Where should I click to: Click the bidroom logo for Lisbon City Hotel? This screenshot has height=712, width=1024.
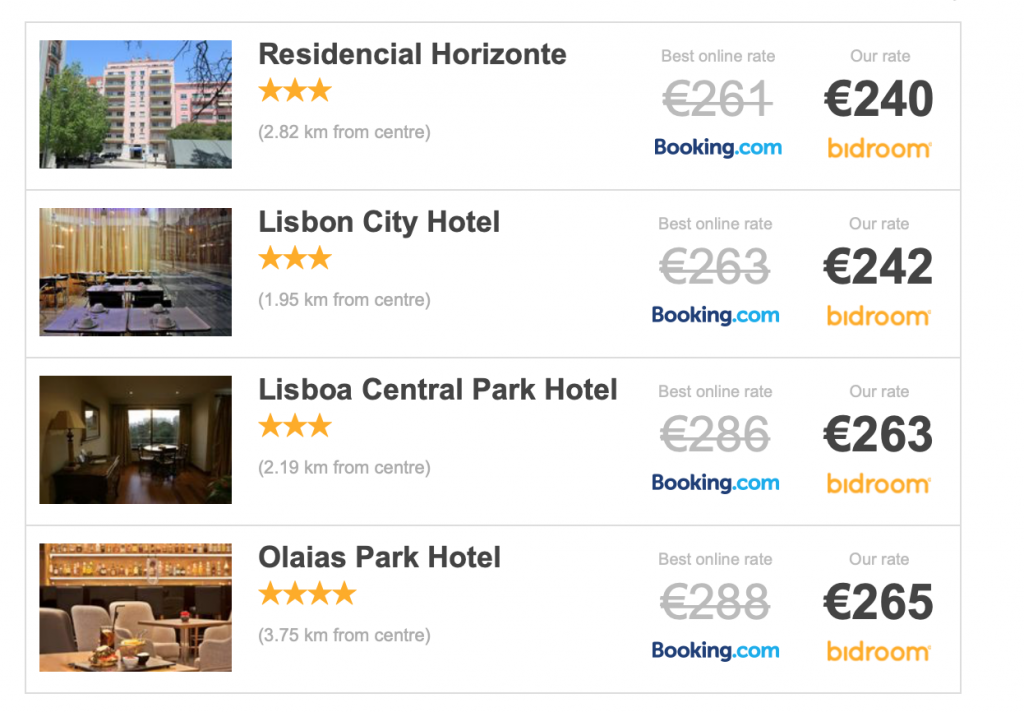[x=879, y=317]
